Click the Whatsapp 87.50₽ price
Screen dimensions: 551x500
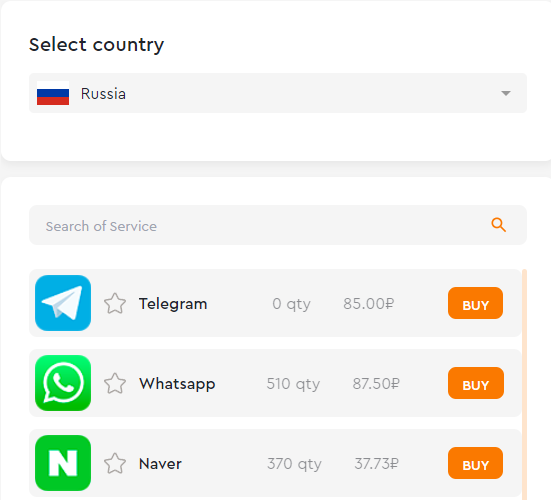(x=376, y=384)
